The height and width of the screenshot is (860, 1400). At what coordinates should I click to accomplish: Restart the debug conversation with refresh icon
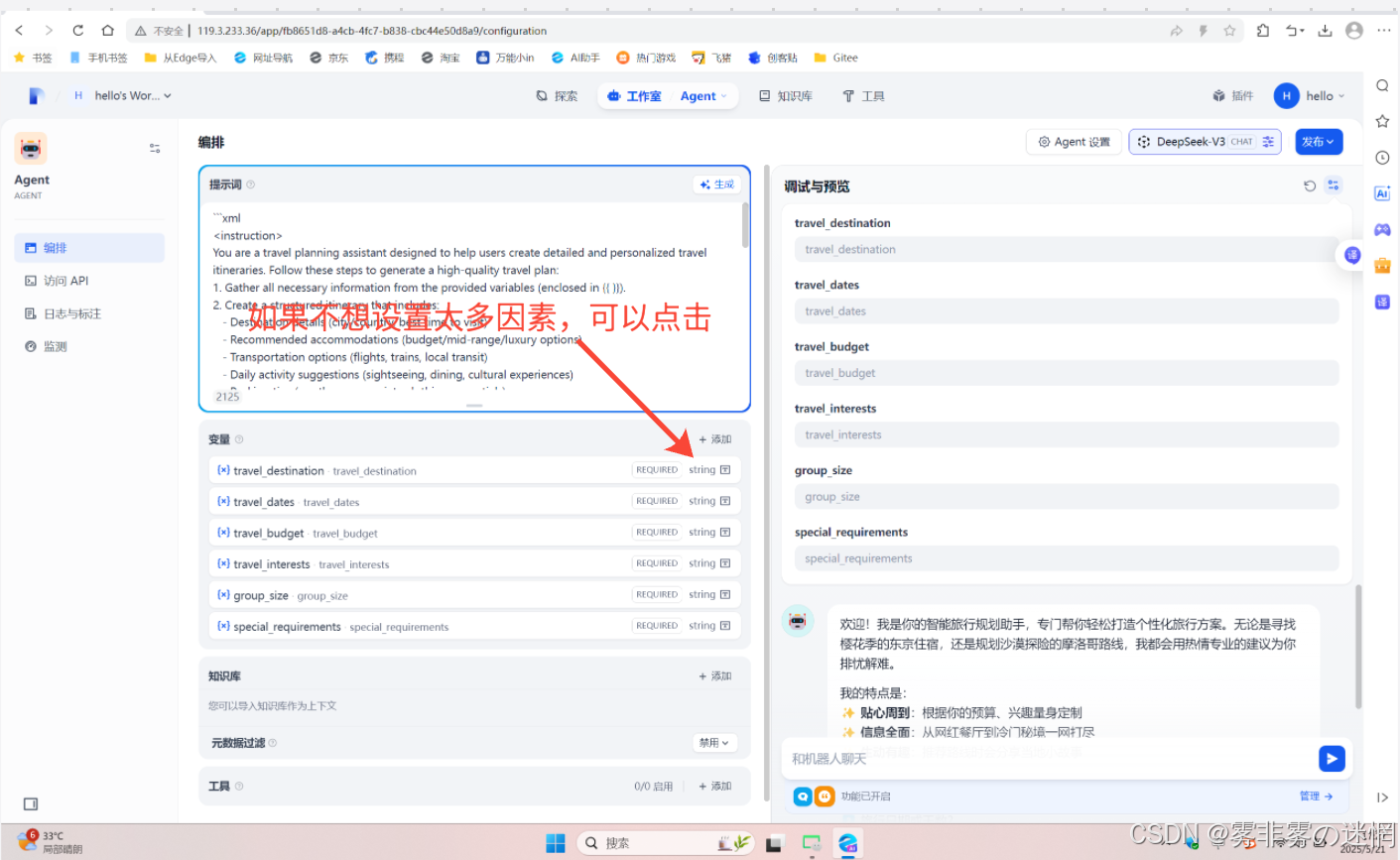1310,185
